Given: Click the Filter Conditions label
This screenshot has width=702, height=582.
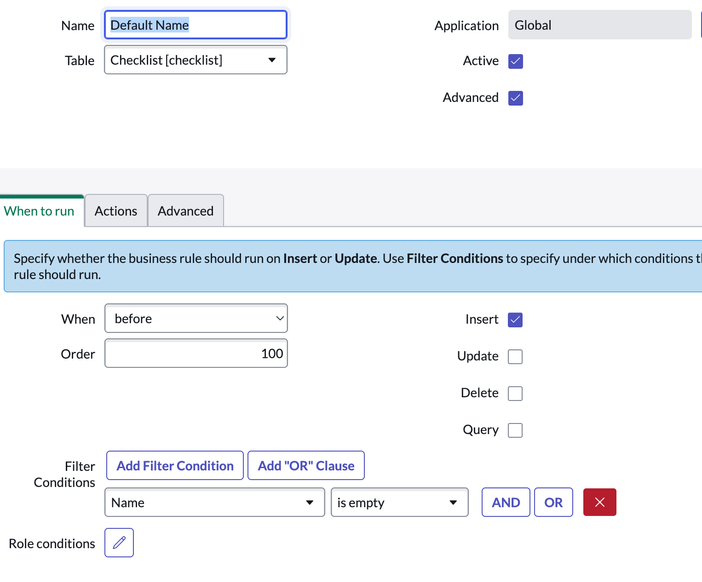Looking at the screenshot, I should (64, 475).
